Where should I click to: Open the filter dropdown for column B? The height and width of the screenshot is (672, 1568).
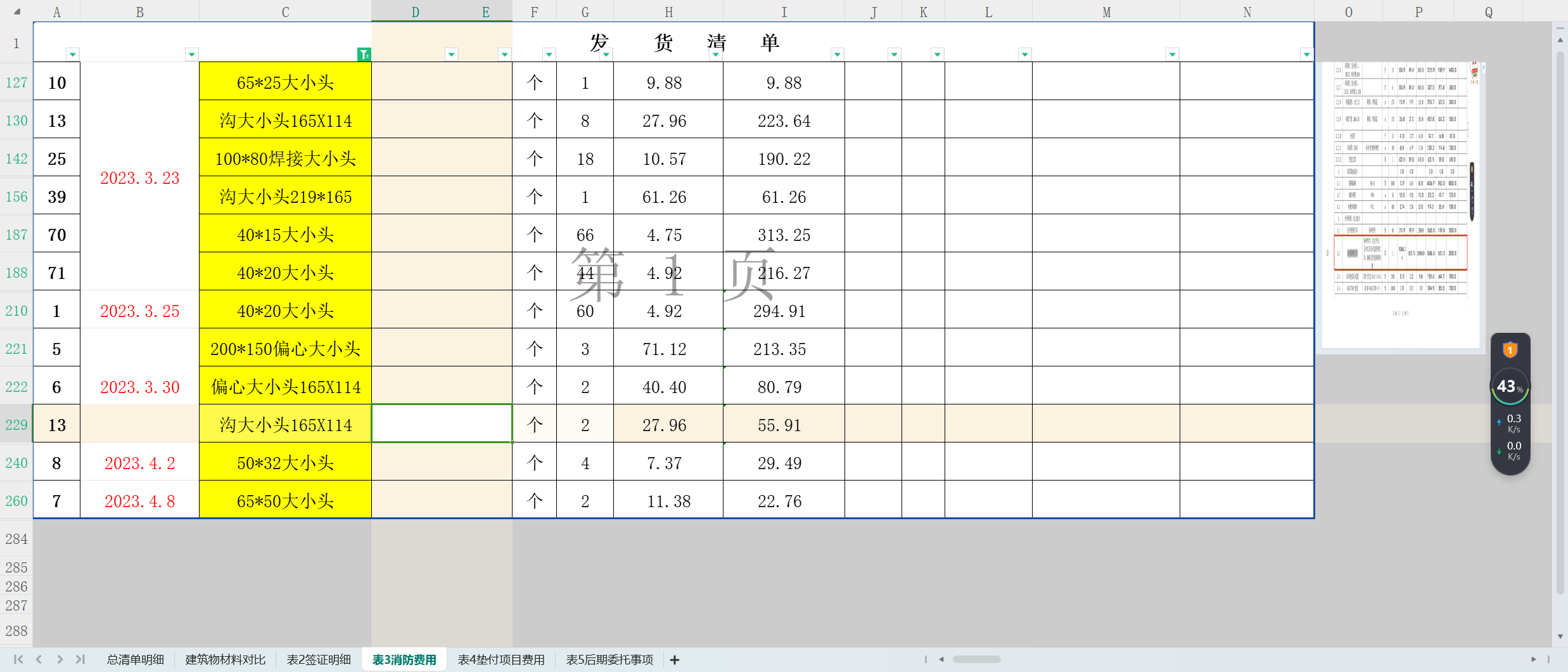(192, 55)
